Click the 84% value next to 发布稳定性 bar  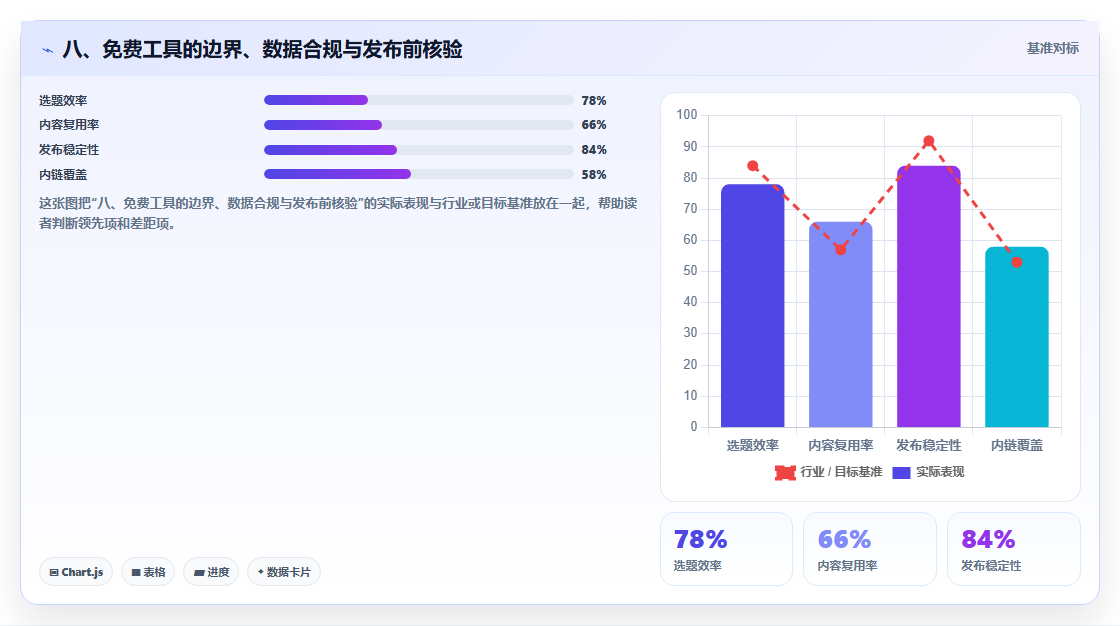pos(594,150)
